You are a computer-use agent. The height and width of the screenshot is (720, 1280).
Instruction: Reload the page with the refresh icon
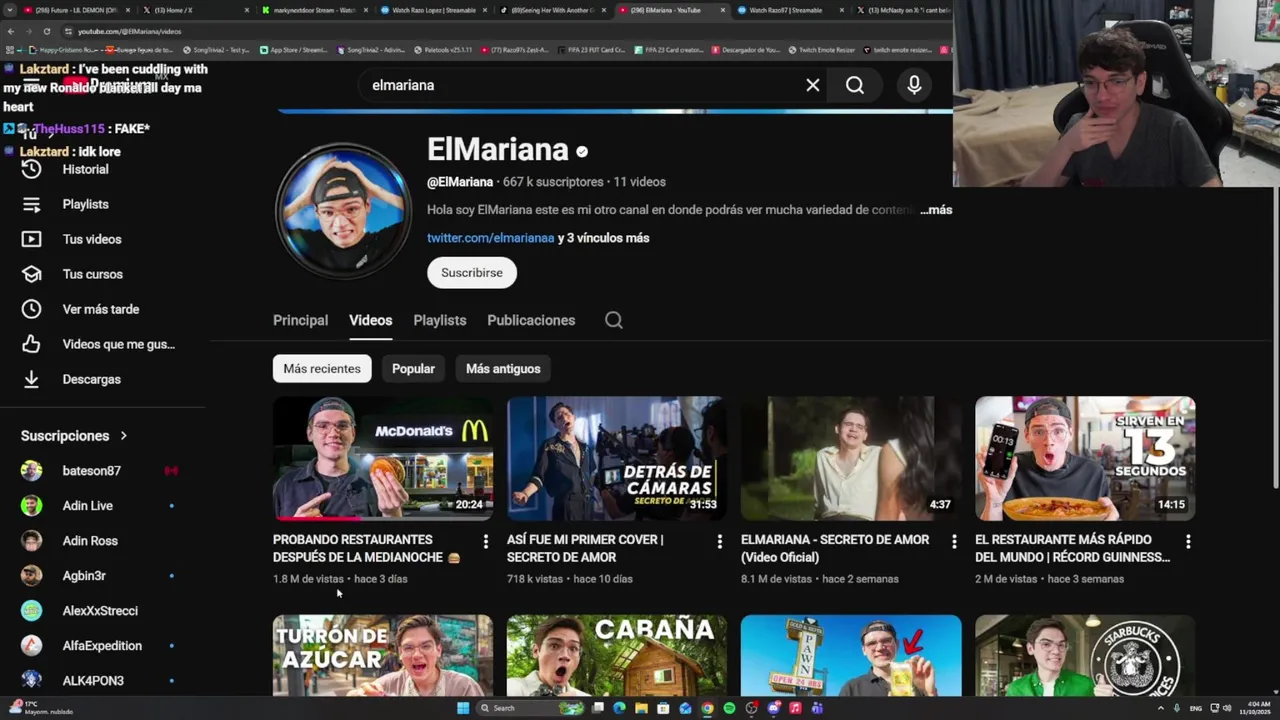[x=46, y=31]
